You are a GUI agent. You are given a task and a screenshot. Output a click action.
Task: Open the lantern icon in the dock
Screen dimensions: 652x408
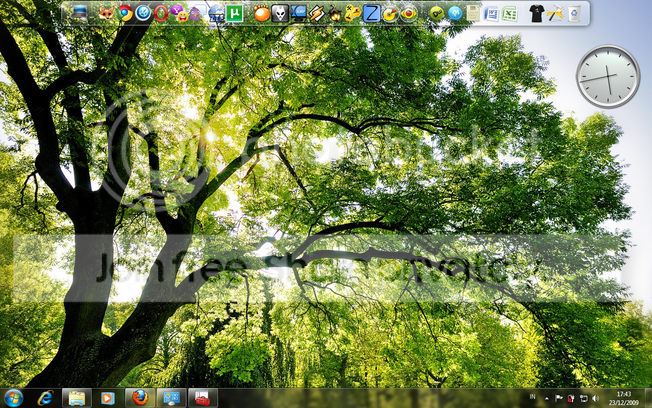click(x=335, y=13)
